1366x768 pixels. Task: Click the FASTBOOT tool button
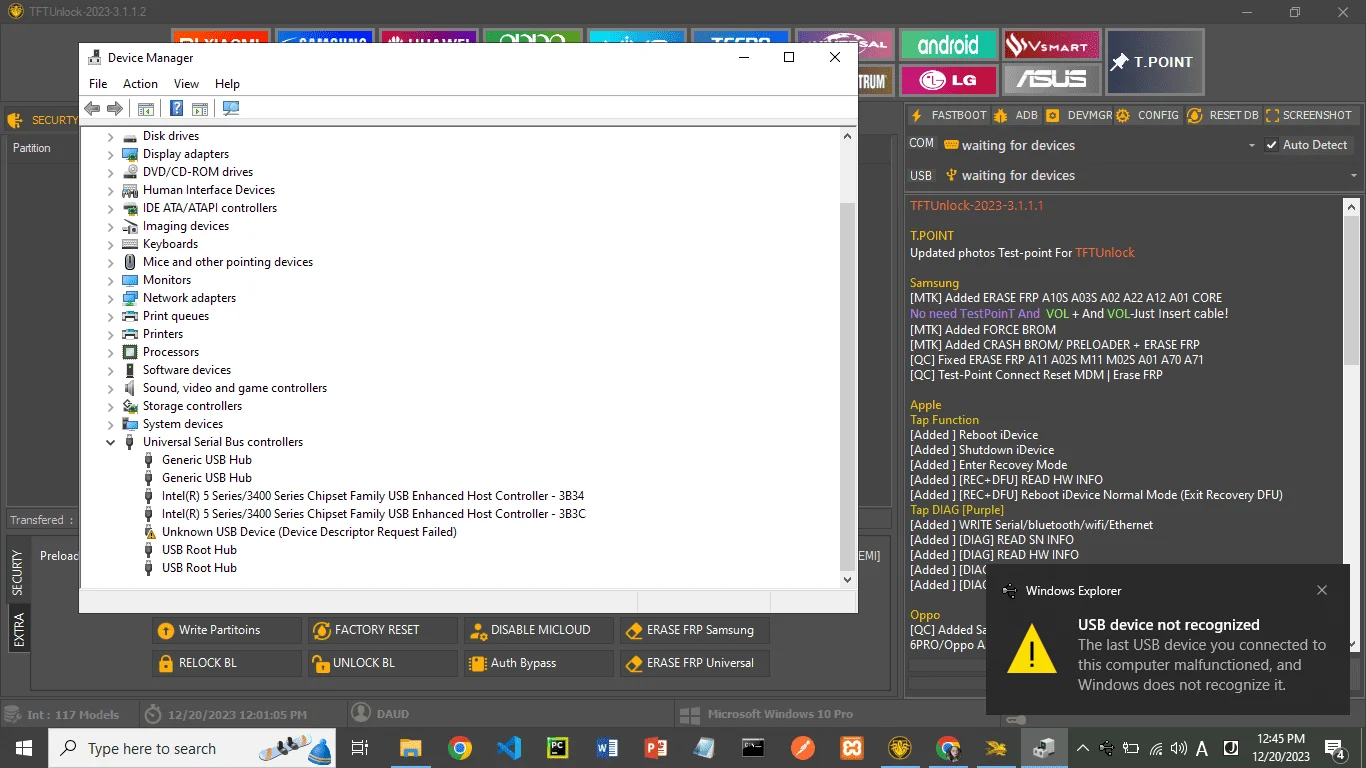click(948, 115)
